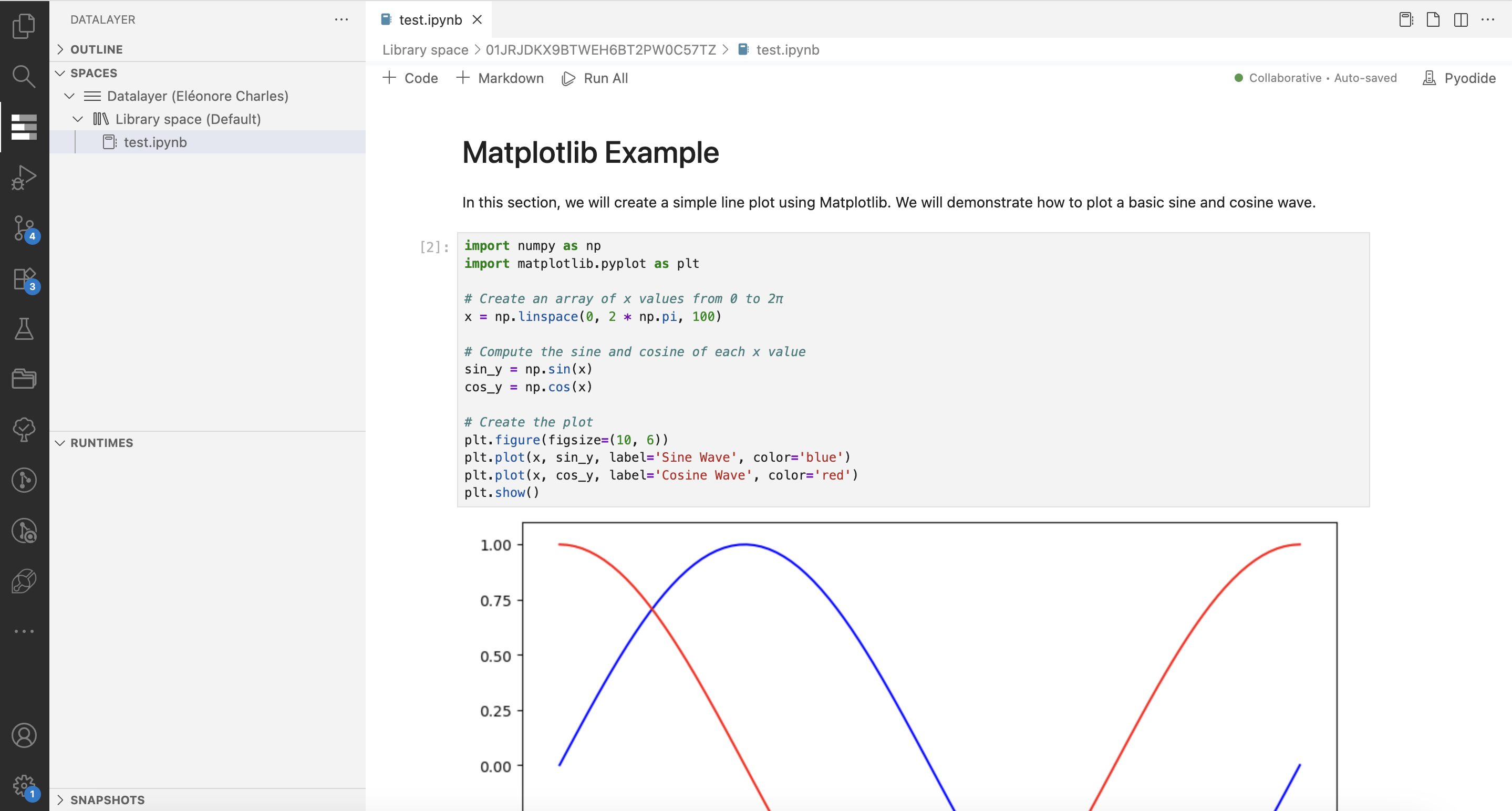Select Pyodide kernel picker
This screenshot has height=811, width=1512.
(1458, 78)
